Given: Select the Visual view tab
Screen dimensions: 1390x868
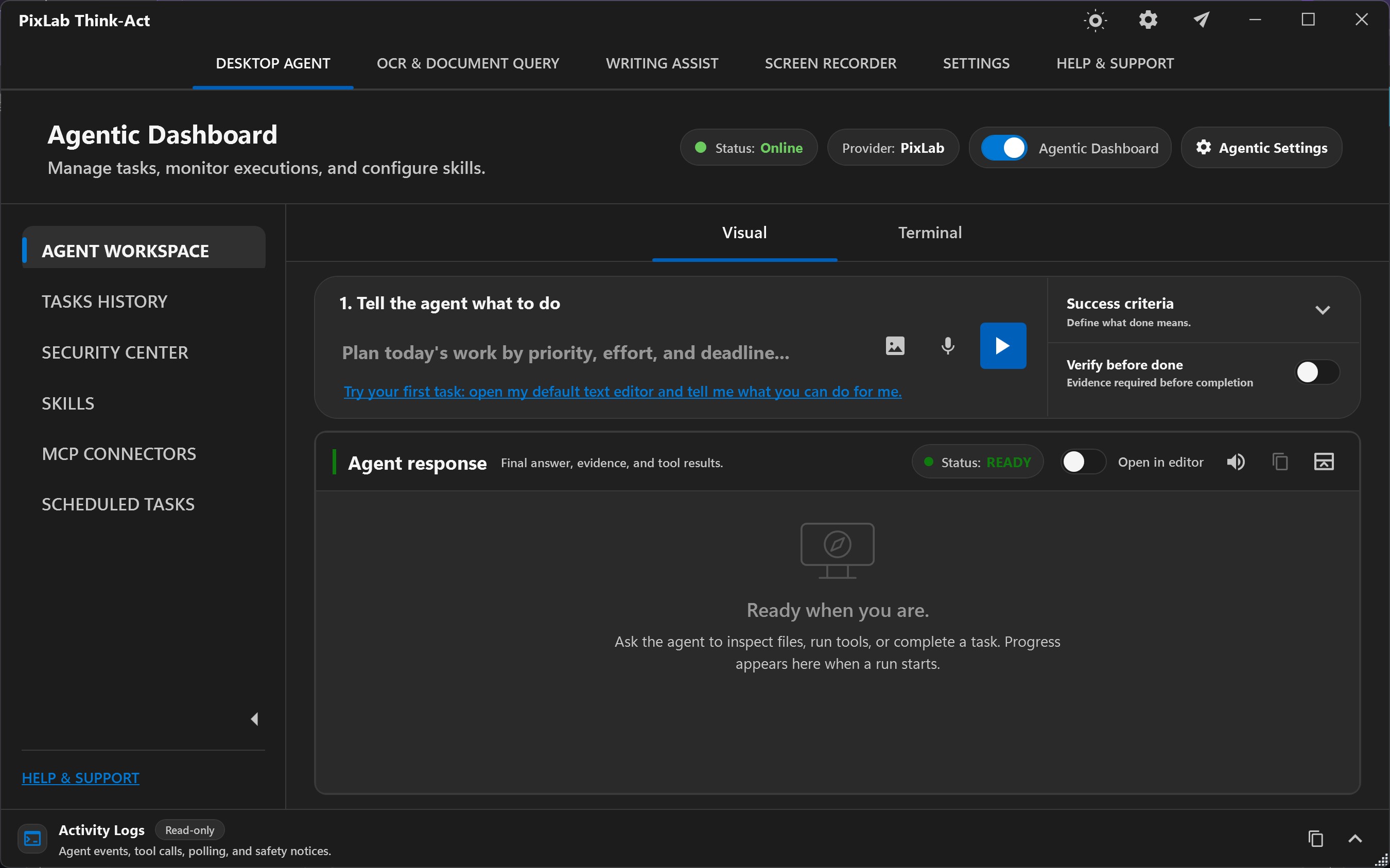Looking at the screenshot, I should point(744,233).
